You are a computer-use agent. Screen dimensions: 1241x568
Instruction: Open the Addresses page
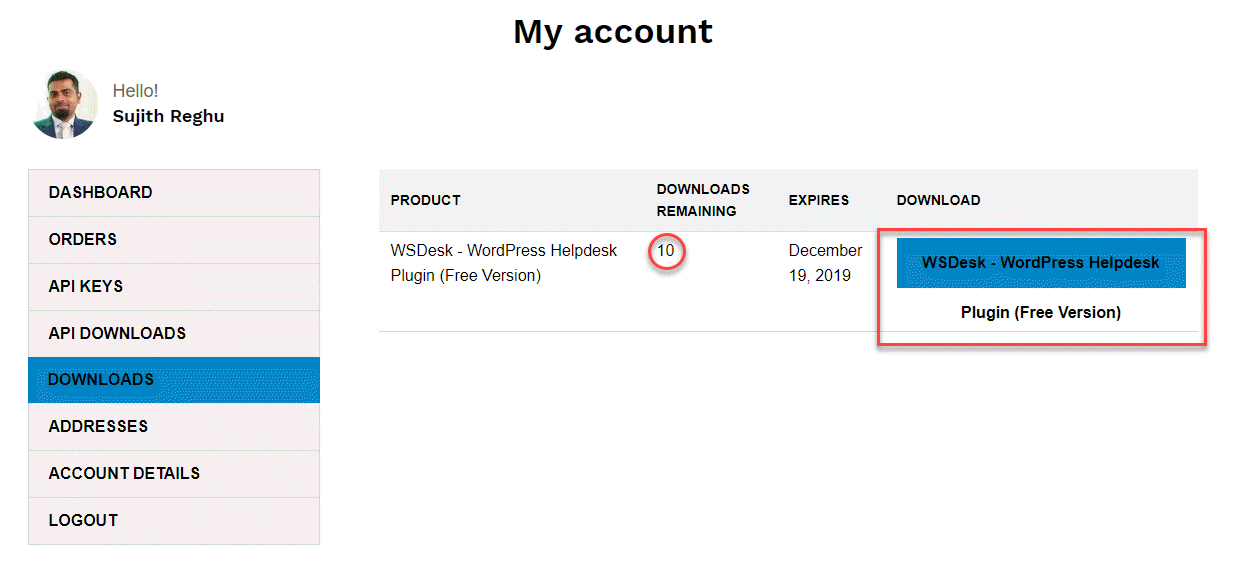174,427
